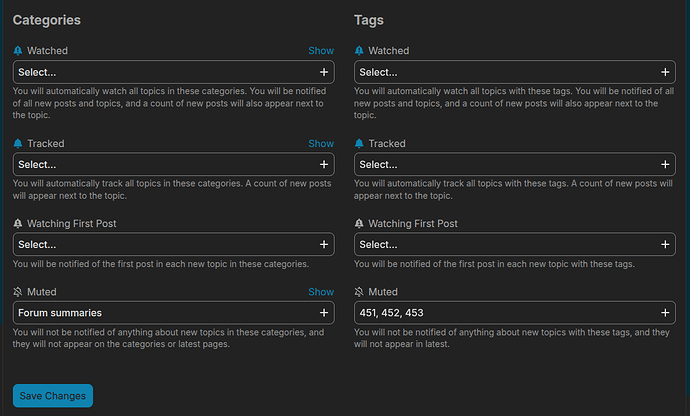Click description under Tags Tracked selector
The width and height of the screenshot is (690, 416).
514,190
